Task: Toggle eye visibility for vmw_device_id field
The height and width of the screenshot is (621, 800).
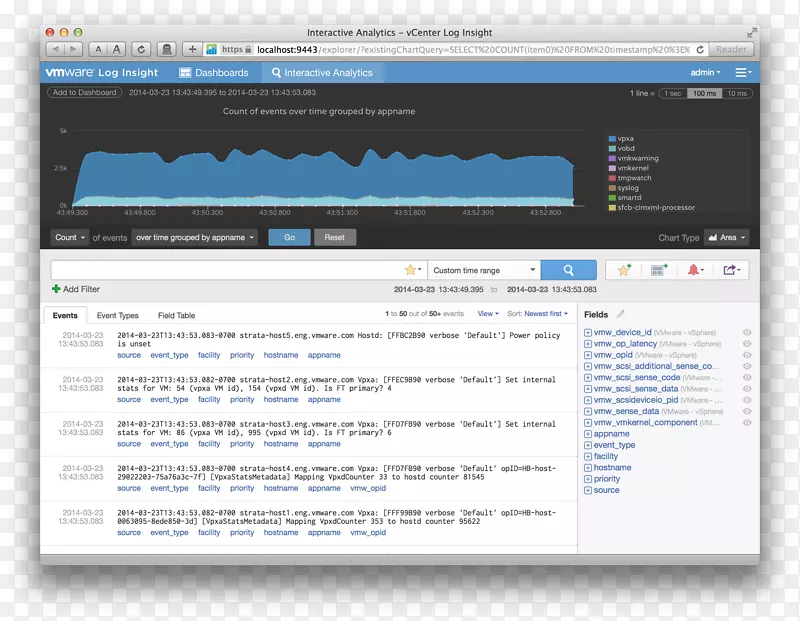Action: pos(747,332)
